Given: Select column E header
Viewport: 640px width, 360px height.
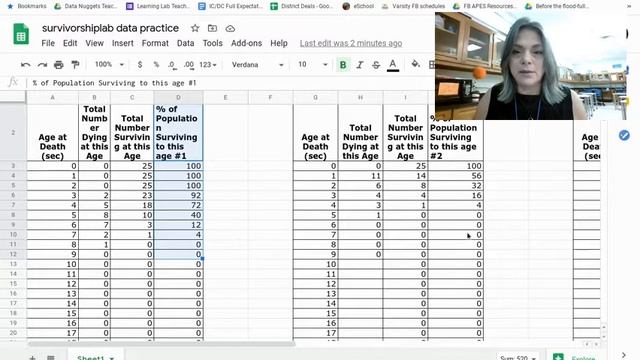Looking at the screenshot, I should (x=225, y=97).
